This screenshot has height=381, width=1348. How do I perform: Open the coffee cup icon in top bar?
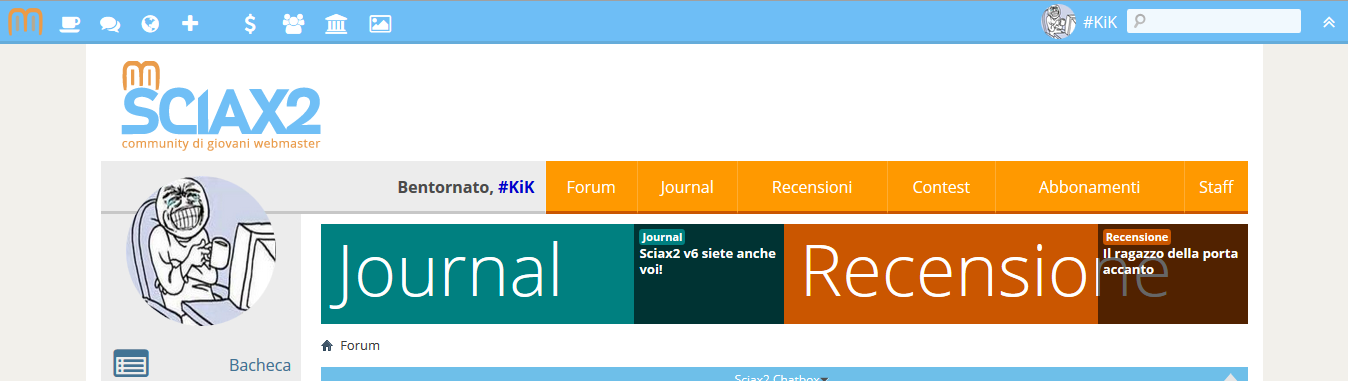tap(70, 22)
